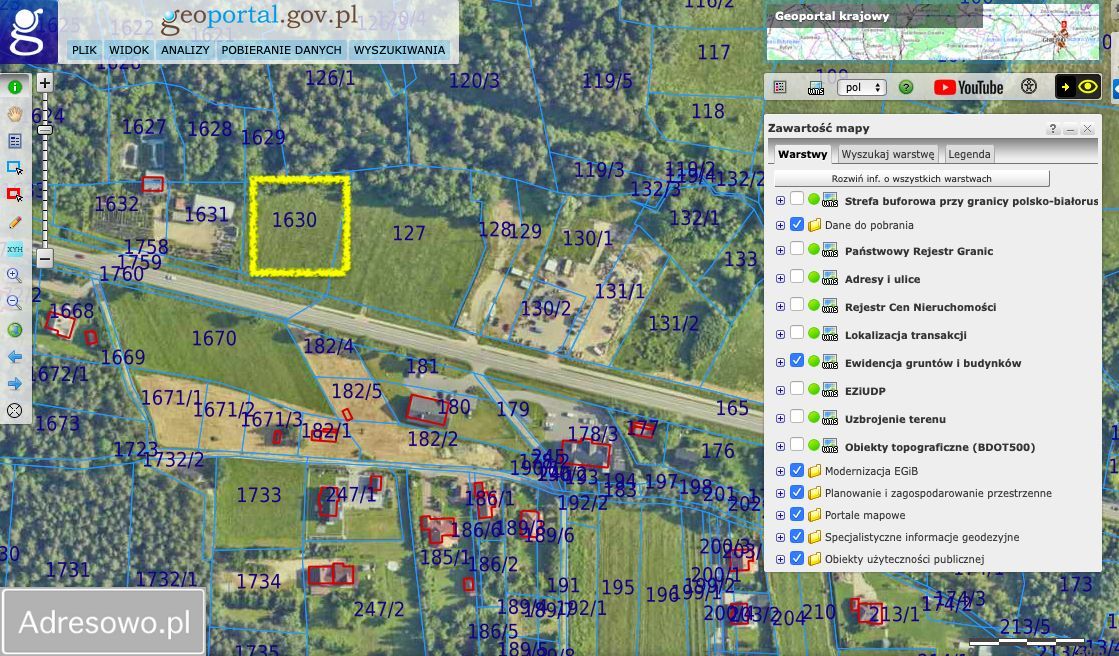Go to previous map view arrow
Image resolution: width=1119 pixels, height=656 pixels.
click(14, 357)
